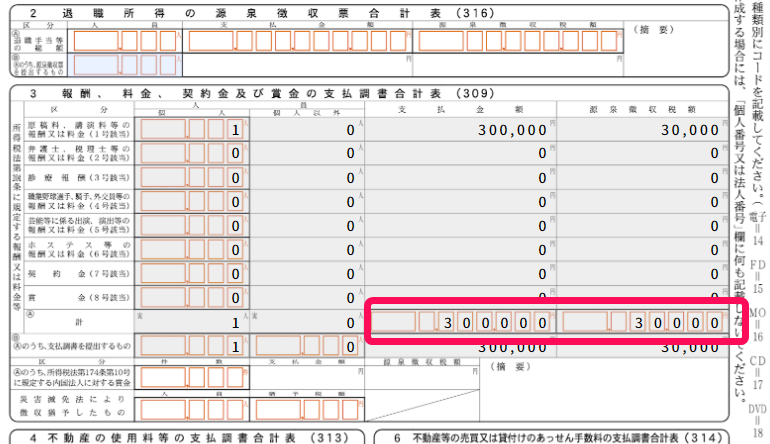Click the 計 row 支払金額 digit field showing 300000
Viewport: 770px width, 444px height.
click(461, 322)
